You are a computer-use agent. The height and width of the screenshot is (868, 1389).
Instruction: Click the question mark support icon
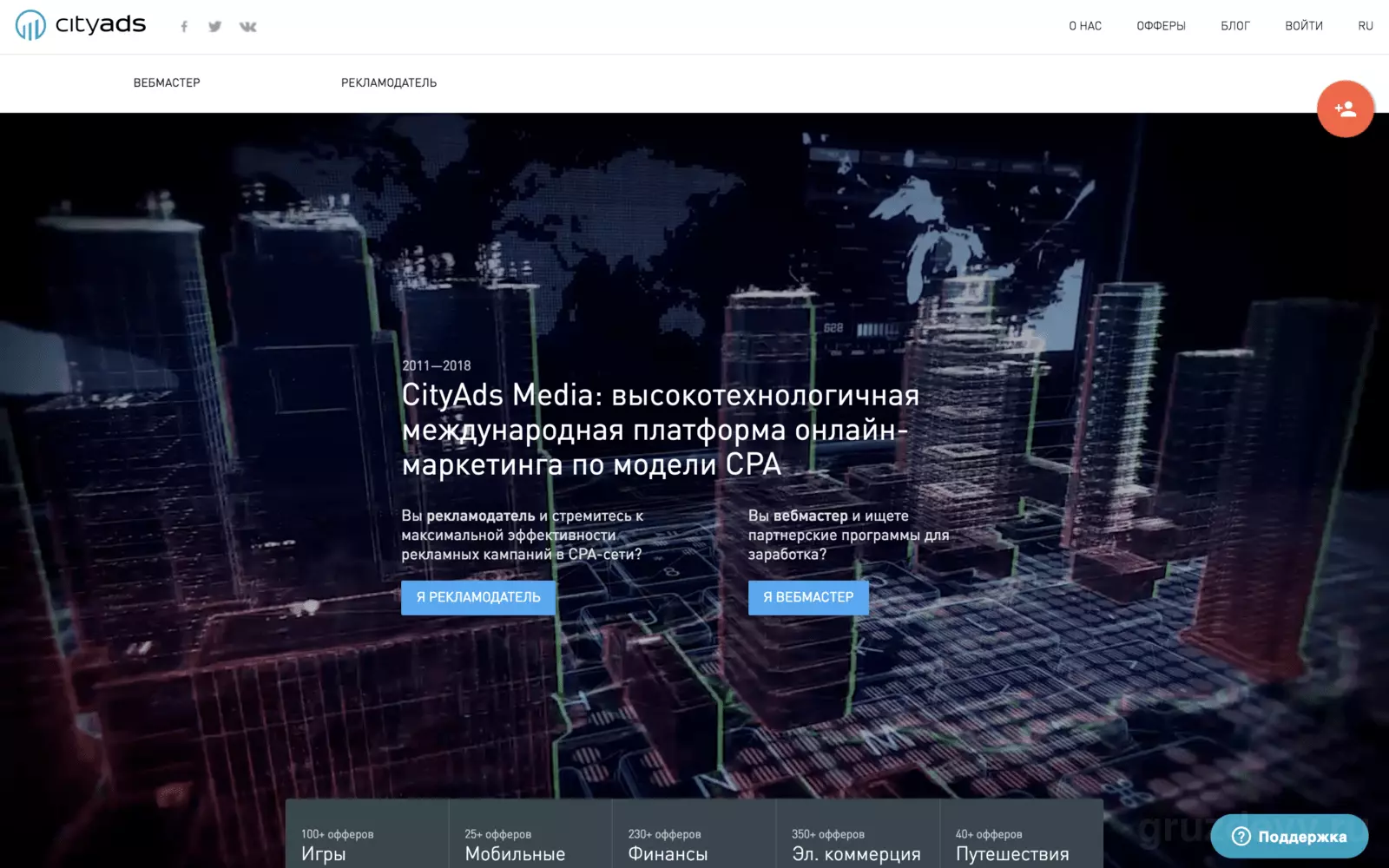click(x=1241, y=836)
